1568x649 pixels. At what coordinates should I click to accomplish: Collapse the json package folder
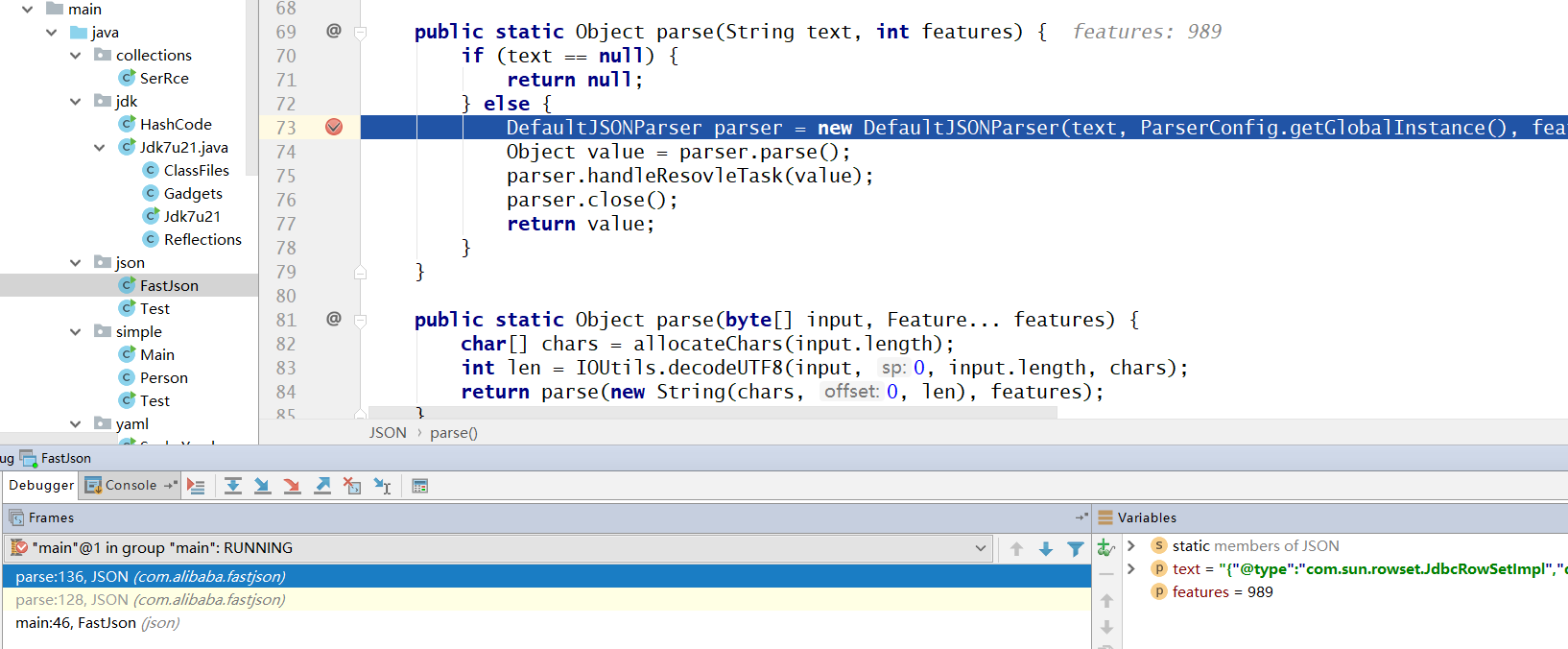coord(76,262)
